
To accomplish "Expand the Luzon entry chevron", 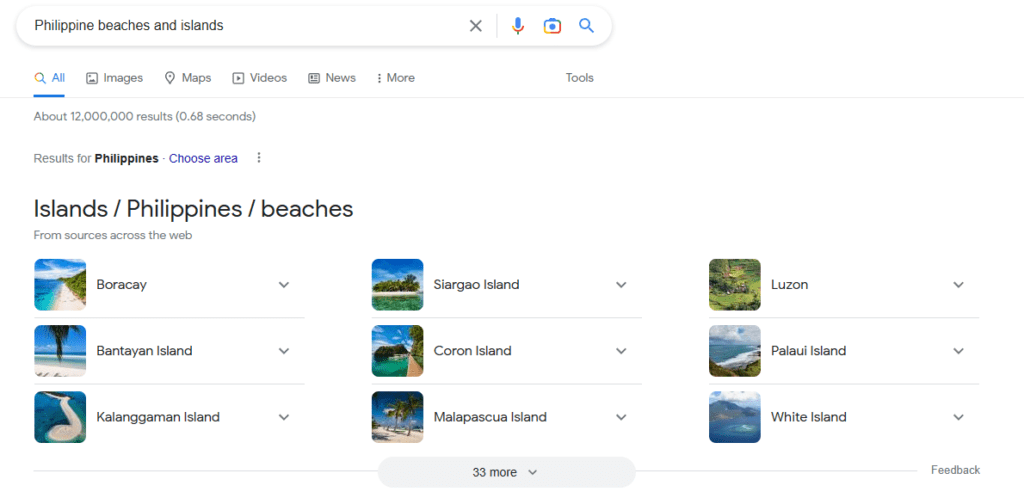I will tap(958, 285).
